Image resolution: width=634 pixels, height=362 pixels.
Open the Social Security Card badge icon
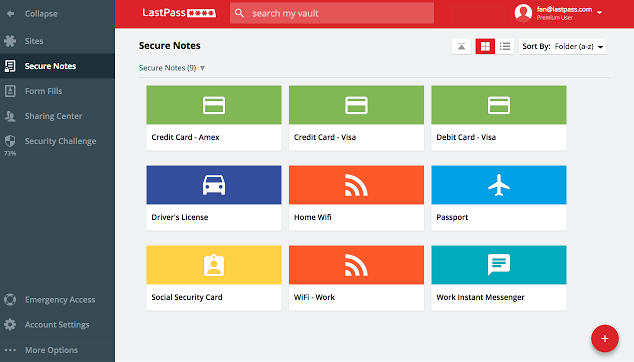[x=214, y=265]
